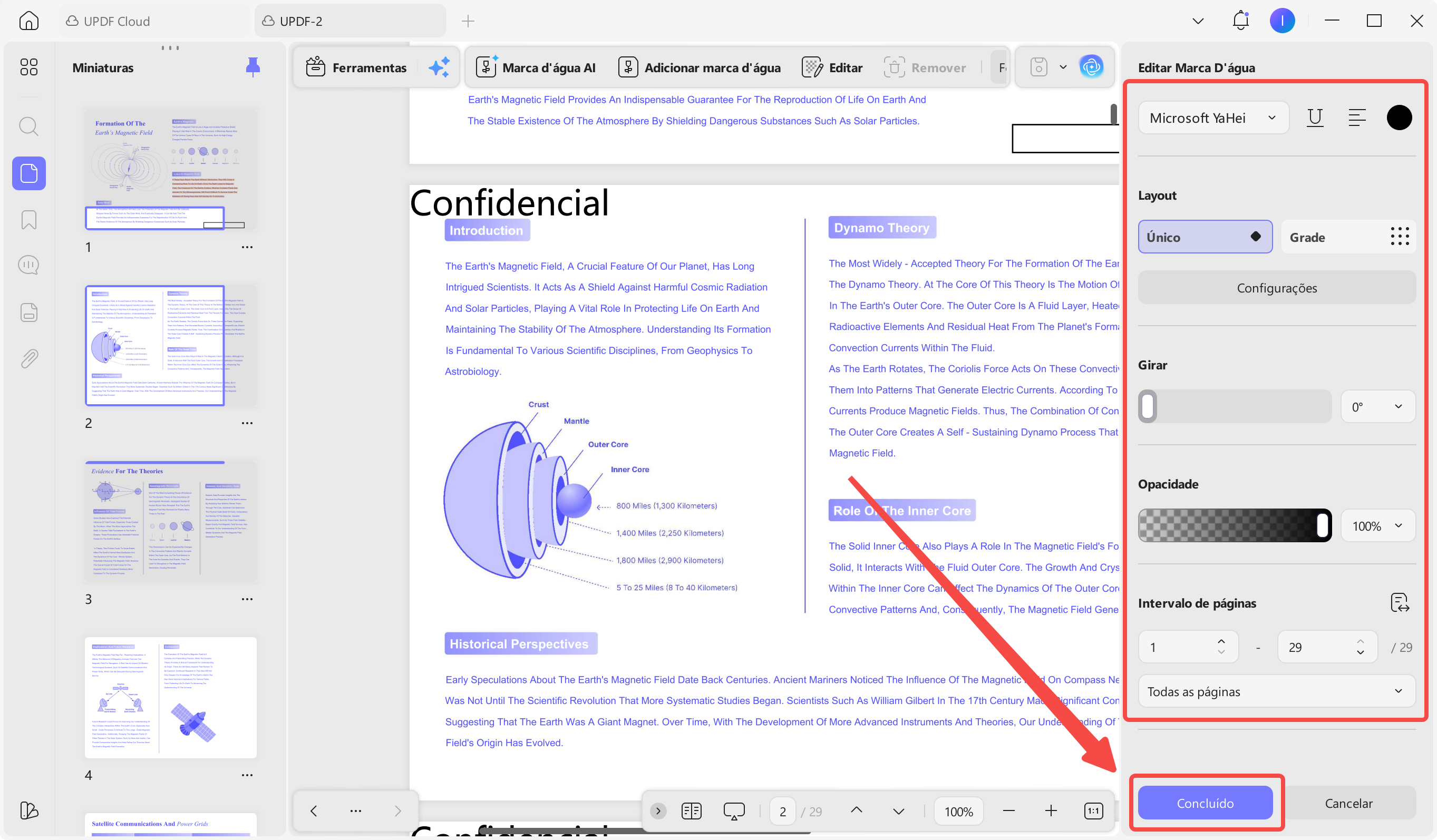1437x840 pixels.
Task: Click the Remover watermark button
Action: tap(925, 67)
